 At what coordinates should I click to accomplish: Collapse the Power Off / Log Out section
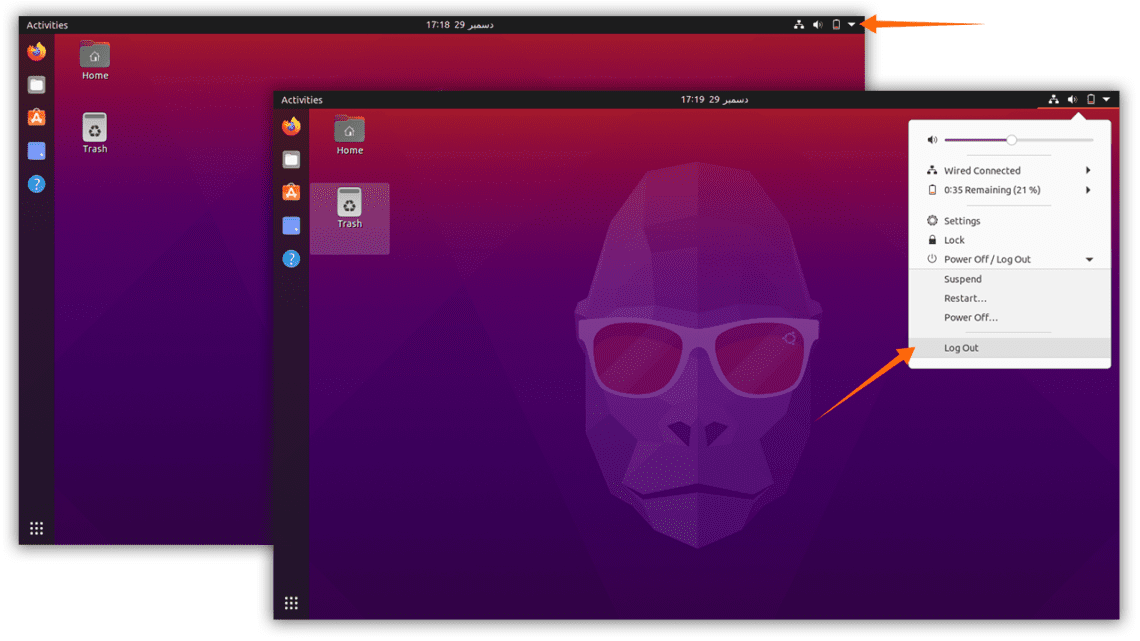click(x=1089, y=259)
